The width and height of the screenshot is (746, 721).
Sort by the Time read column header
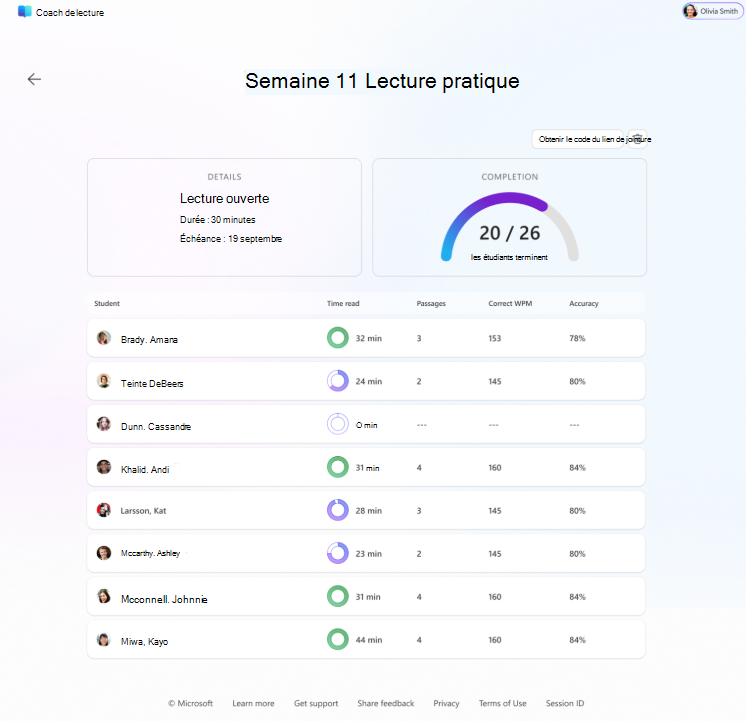click(343, 303)
